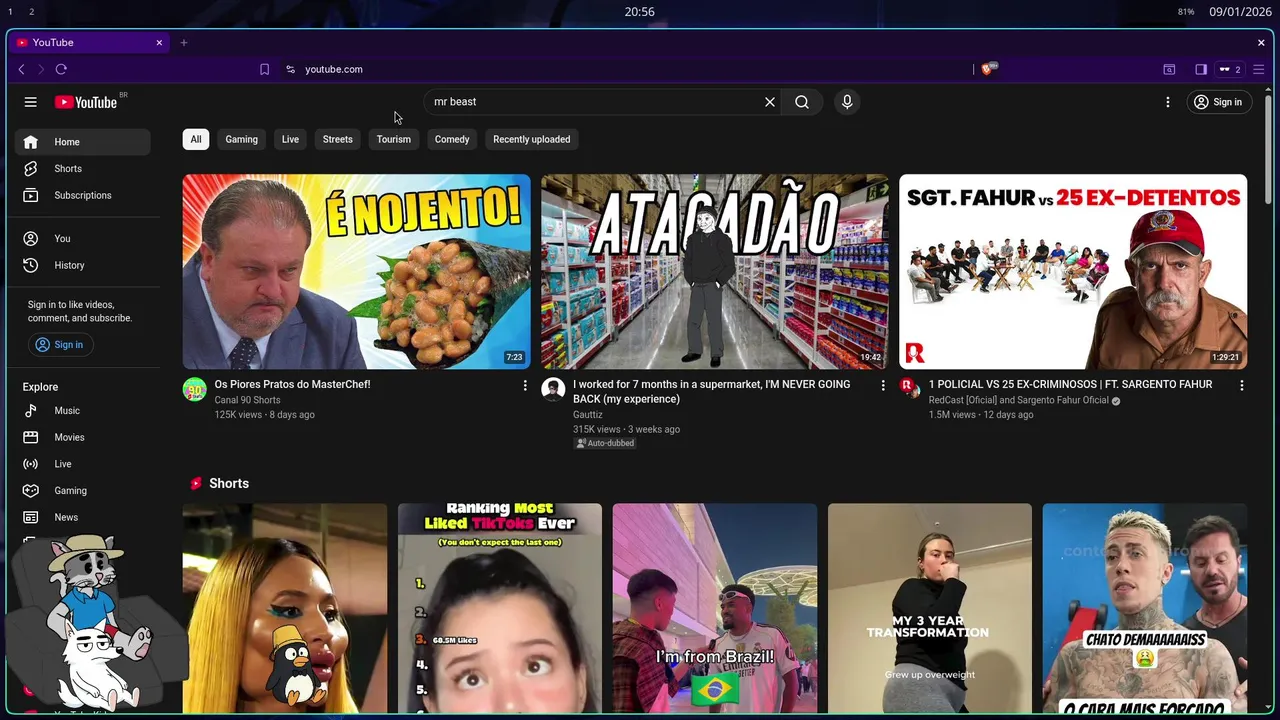Click the 20:56 clock in top bar
1280x720 pixels.
(x=640, y=12)
